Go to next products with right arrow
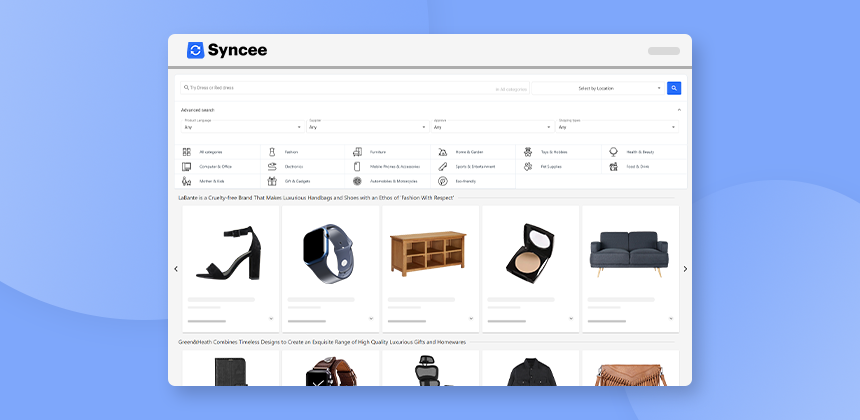 pos(685,269)
